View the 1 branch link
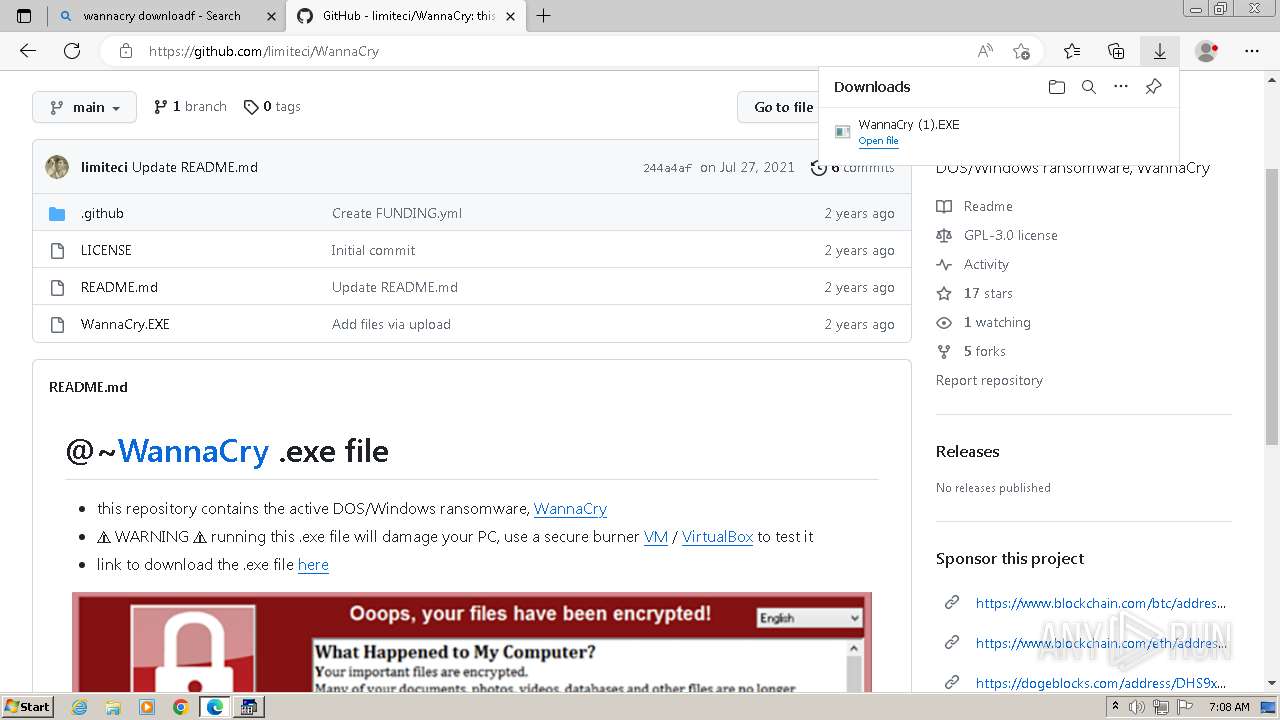 [x=190, y=107]
